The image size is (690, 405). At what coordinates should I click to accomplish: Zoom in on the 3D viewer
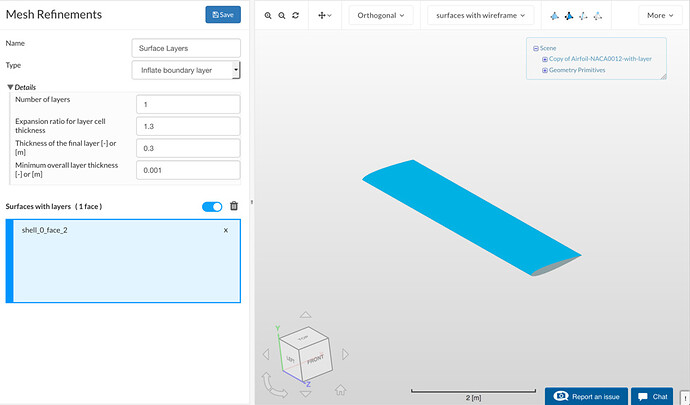pos(268,15)
